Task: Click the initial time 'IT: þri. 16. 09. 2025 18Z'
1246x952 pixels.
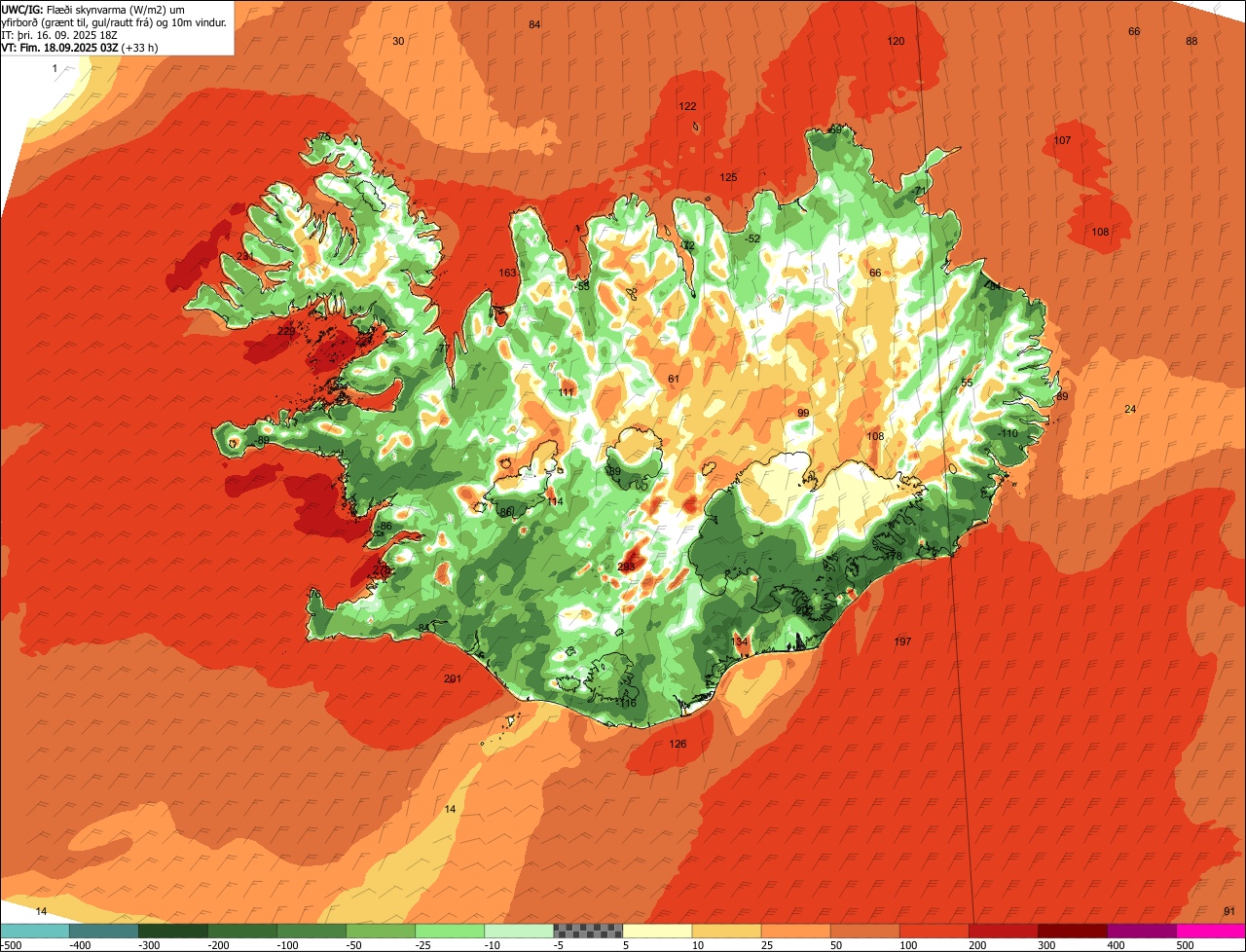Action: pyautogui.click(x=61, y=35)
